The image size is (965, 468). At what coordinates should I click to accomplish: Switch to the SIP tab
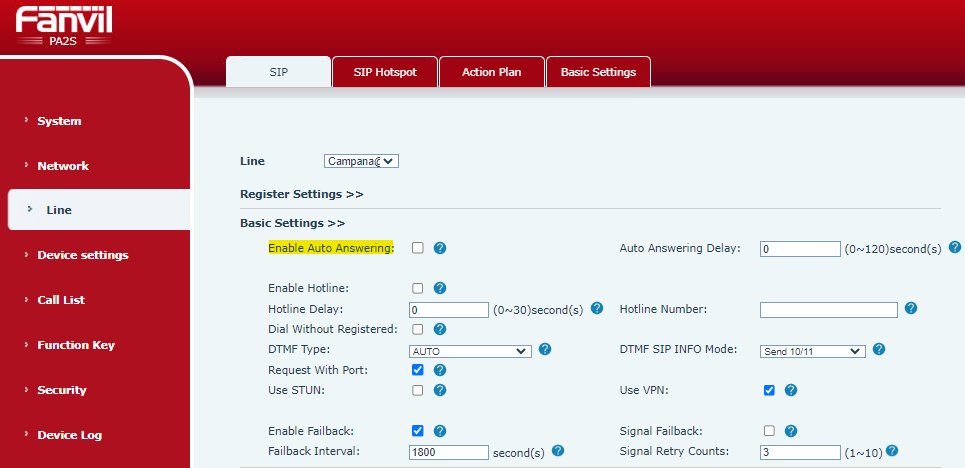pyautogui.click(x=279, y=72)
